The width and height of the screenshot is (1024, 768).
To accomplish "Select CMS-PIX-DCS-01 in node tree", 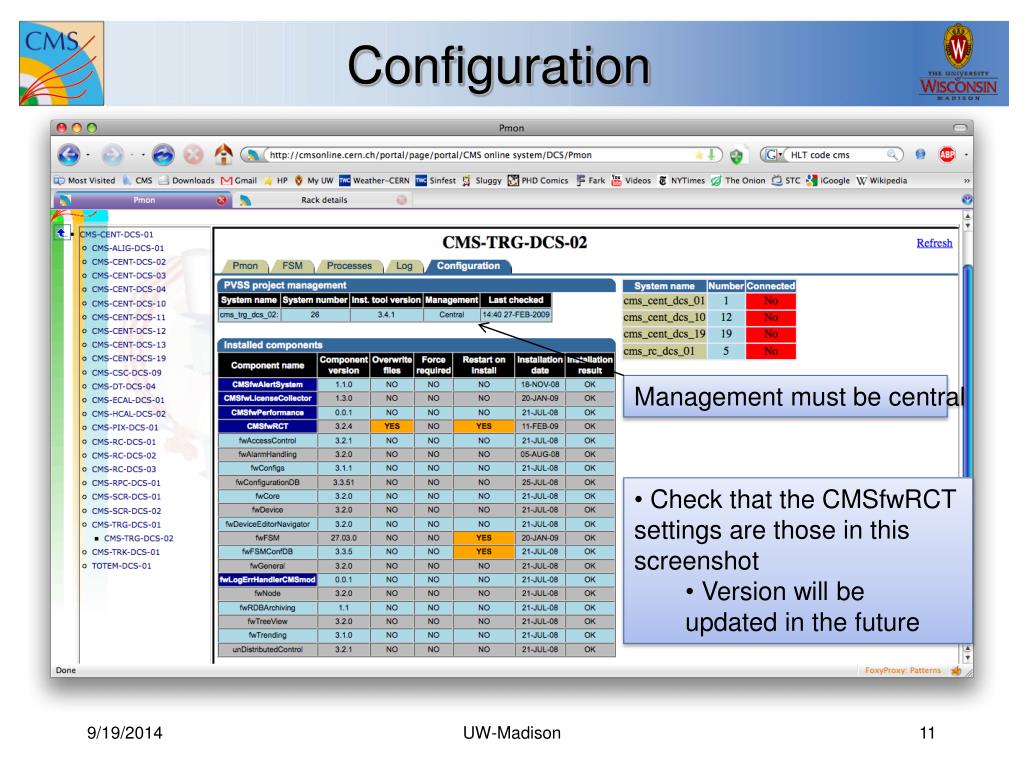I will pyautogui.click(x=125, y=428).
